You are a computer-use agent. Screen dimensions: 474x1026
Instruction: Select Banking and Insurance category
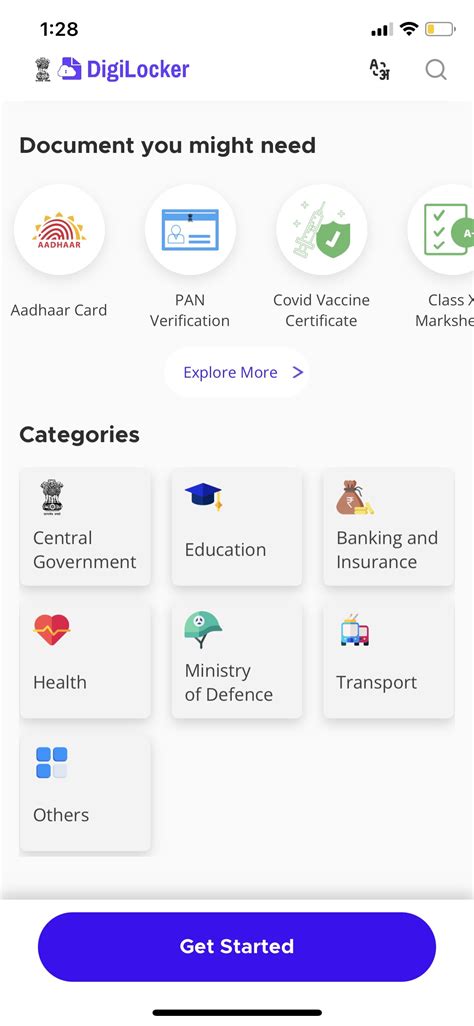[388, 527]
